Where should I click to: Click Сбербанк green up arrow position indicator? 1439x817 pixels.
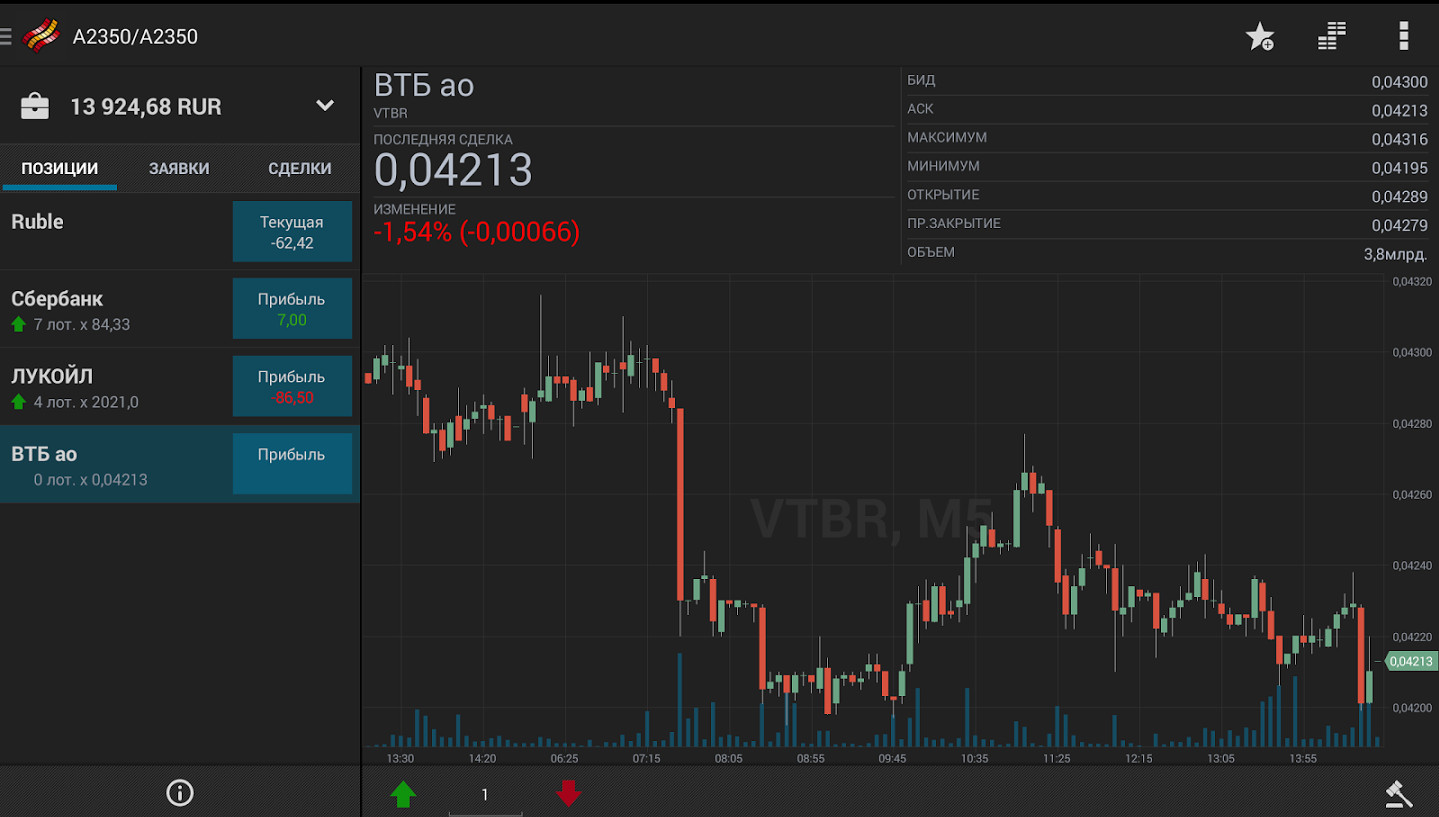(18, 324)
